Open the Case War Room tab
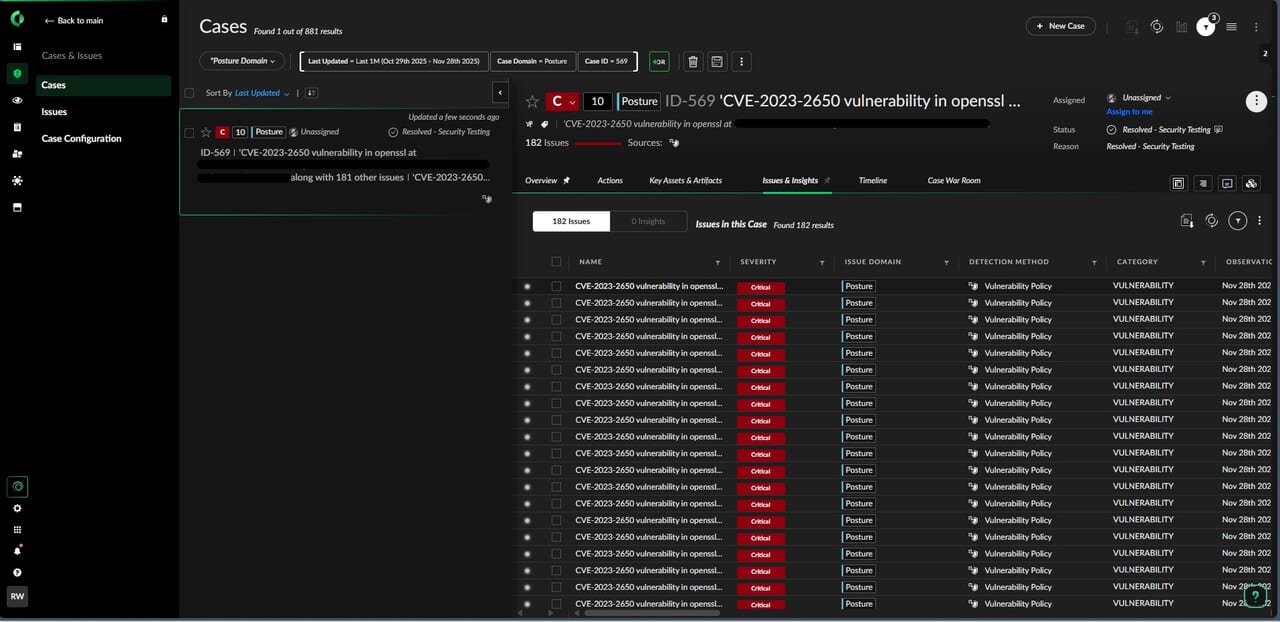Viewport: 1280px width, 622px height. pyautogui.click(x=953, y=180)
